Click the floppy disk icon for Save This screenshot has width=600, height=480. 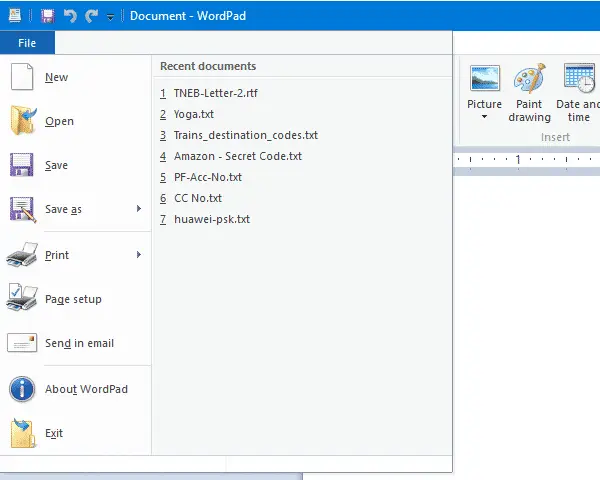[x=22, y=165]
